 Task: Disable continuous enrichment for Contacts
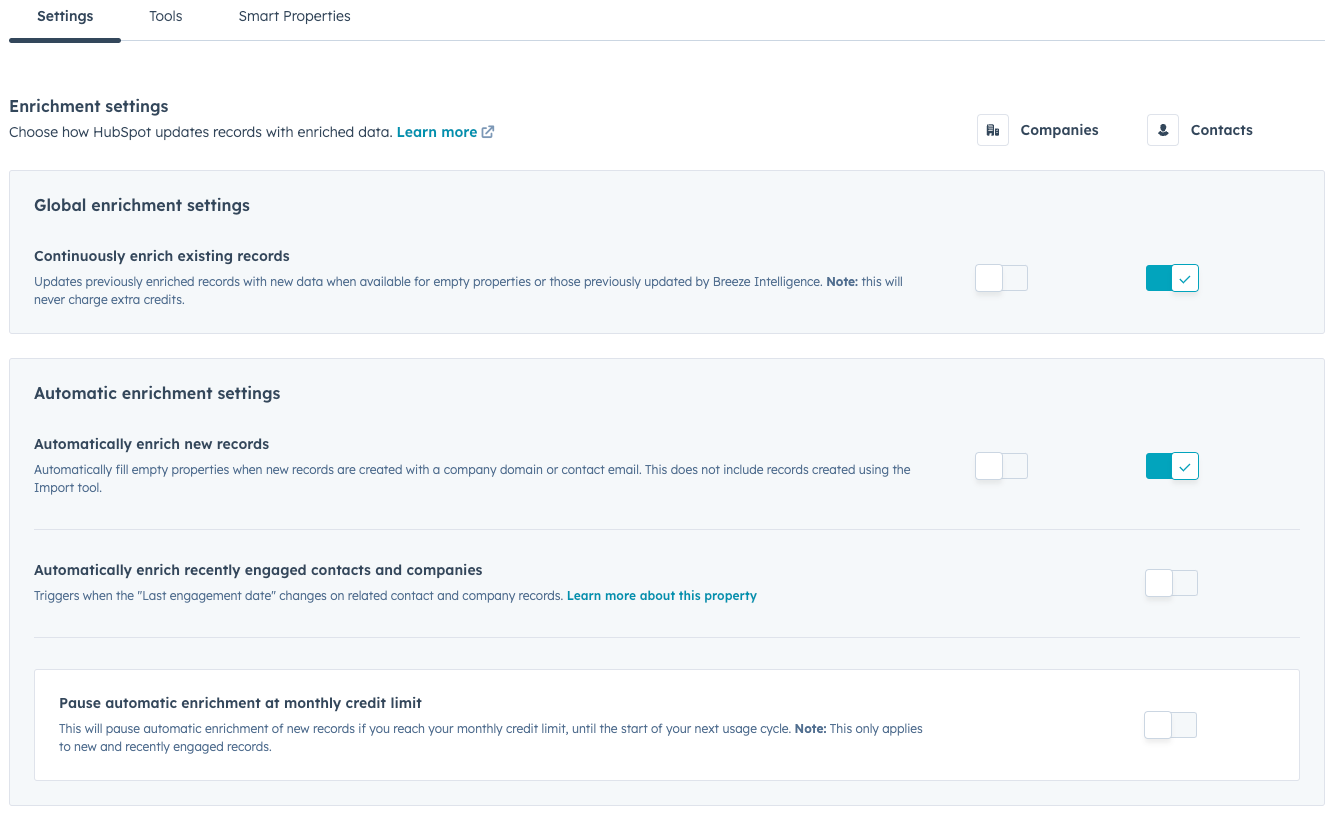(x=1172, y=278)
